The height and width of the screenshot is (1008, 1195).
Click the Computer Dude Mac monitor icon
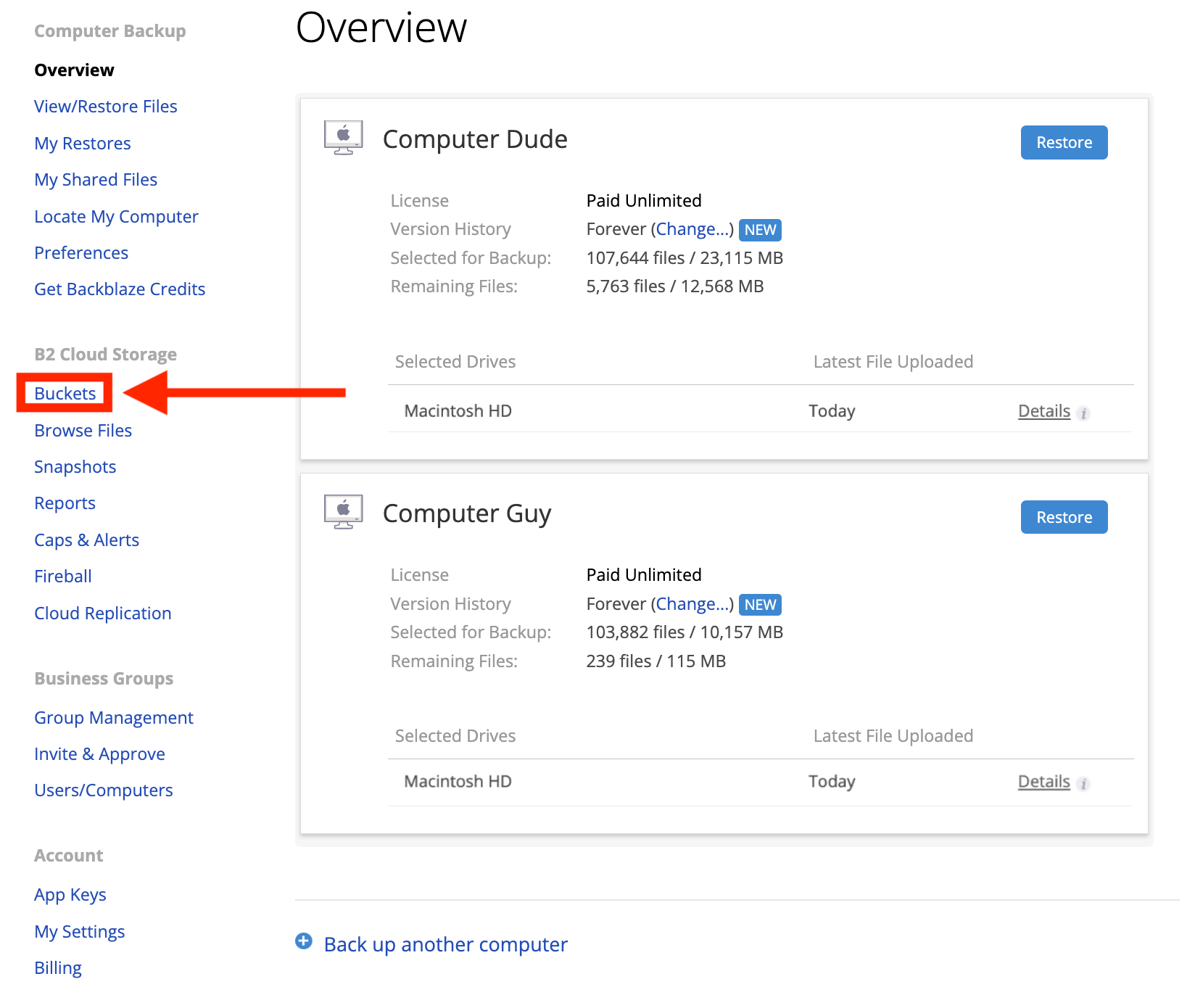coord(344,138)
